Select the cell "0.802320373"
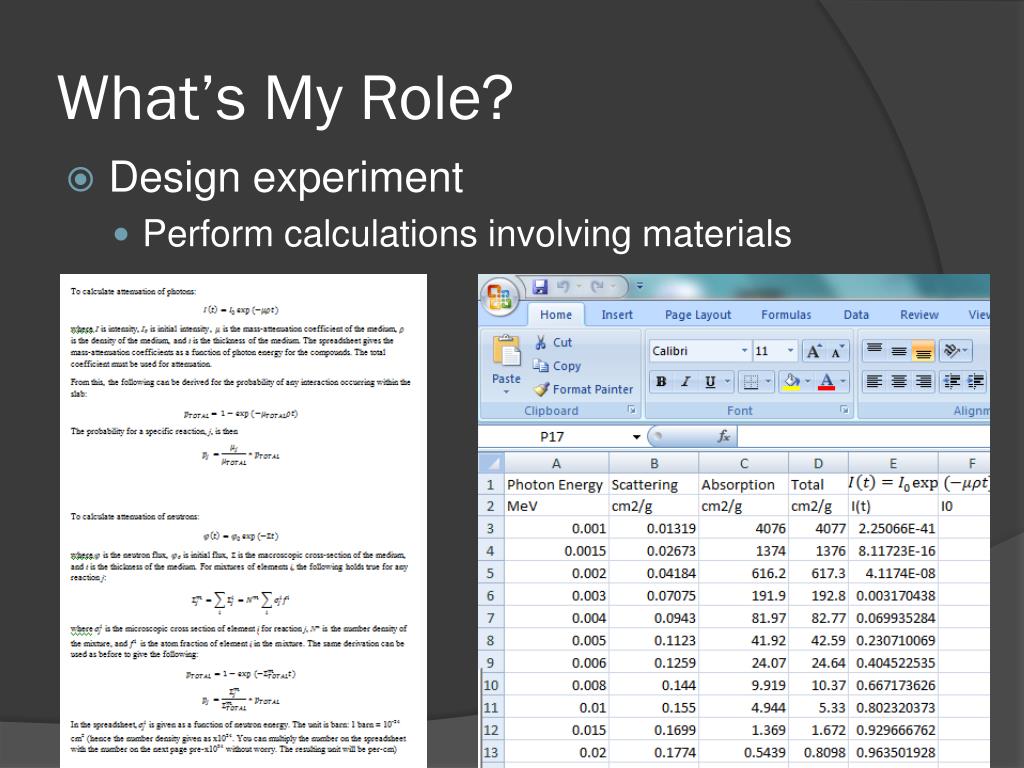The width and height of the screenshot is (1024, 768). tap(893, 707)
